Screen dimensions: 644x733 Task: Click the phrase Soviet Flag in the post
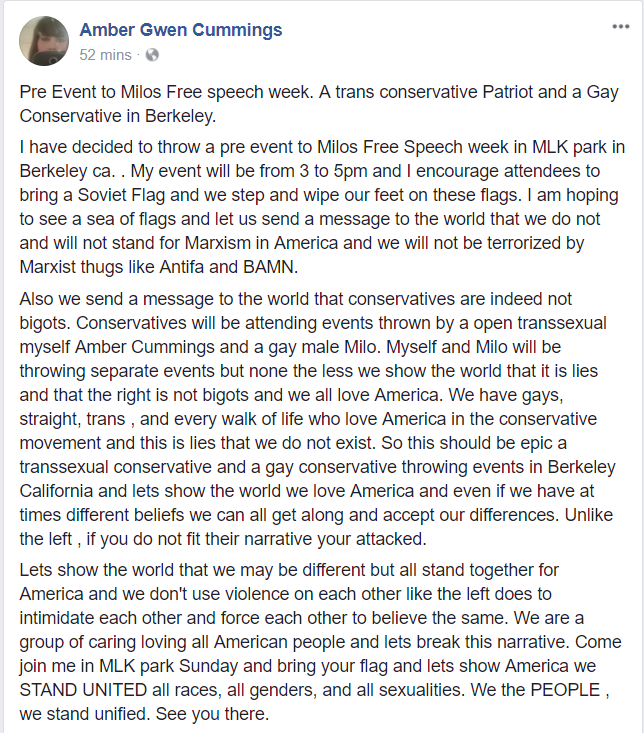coord(121,195)
